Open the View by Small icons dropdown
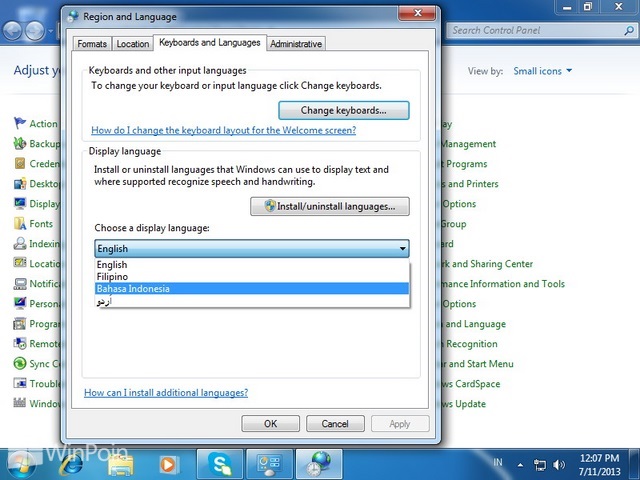 click(x=542, y=71)
